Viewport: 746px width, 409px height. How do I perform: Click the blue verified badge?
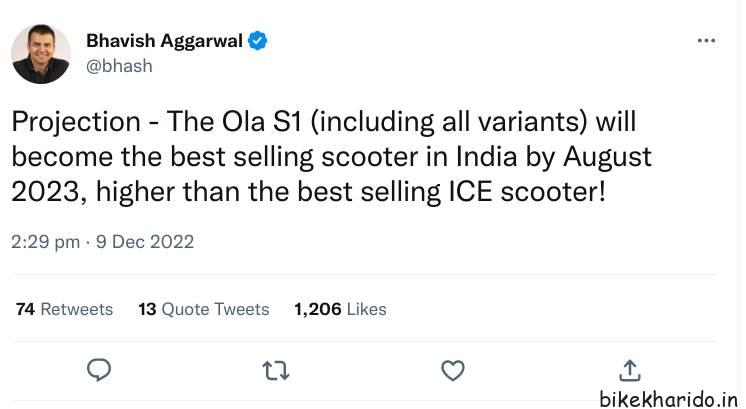(258, 41)
